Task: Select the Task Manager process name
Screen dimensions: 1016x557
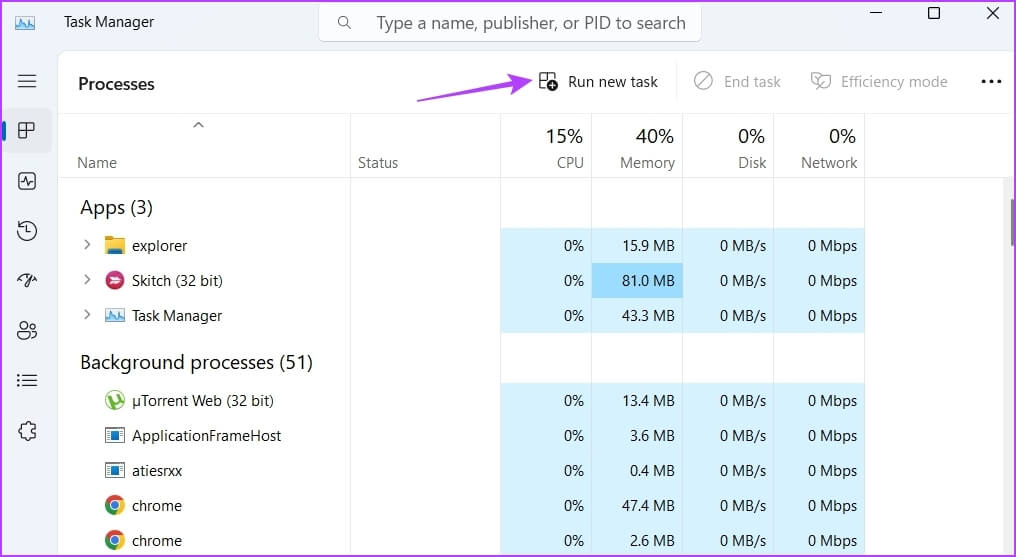Action: [x=177, y=315]
